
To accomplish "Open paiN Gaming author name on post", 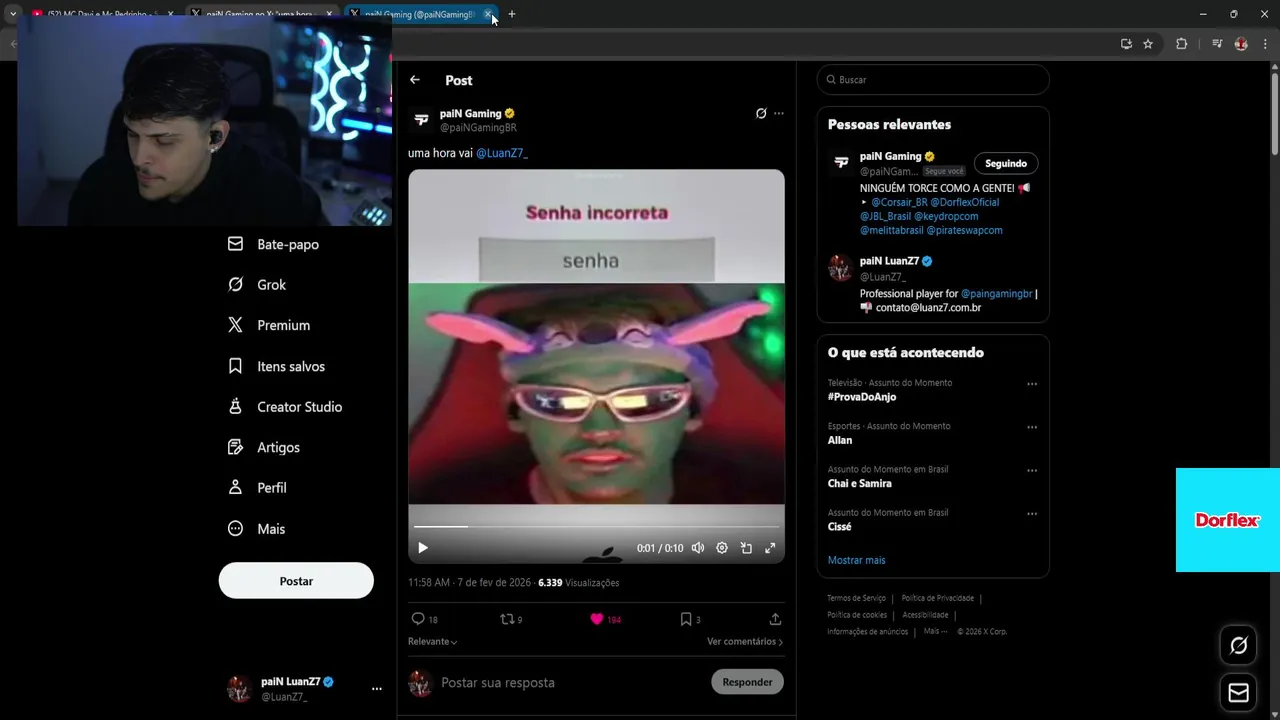I will coord(470,114).
